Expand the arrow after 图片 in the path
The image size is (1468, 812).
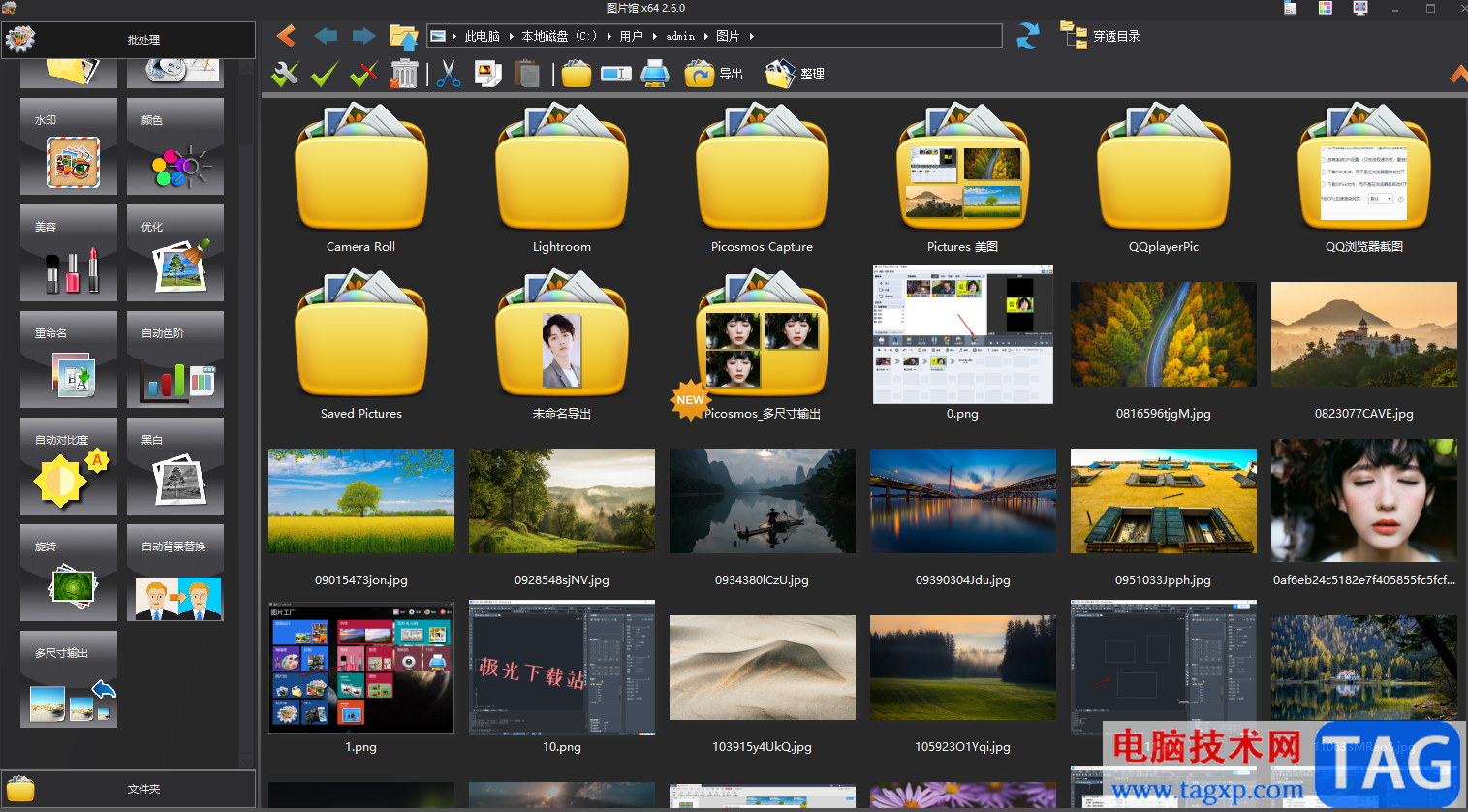(x=751, y=36)
